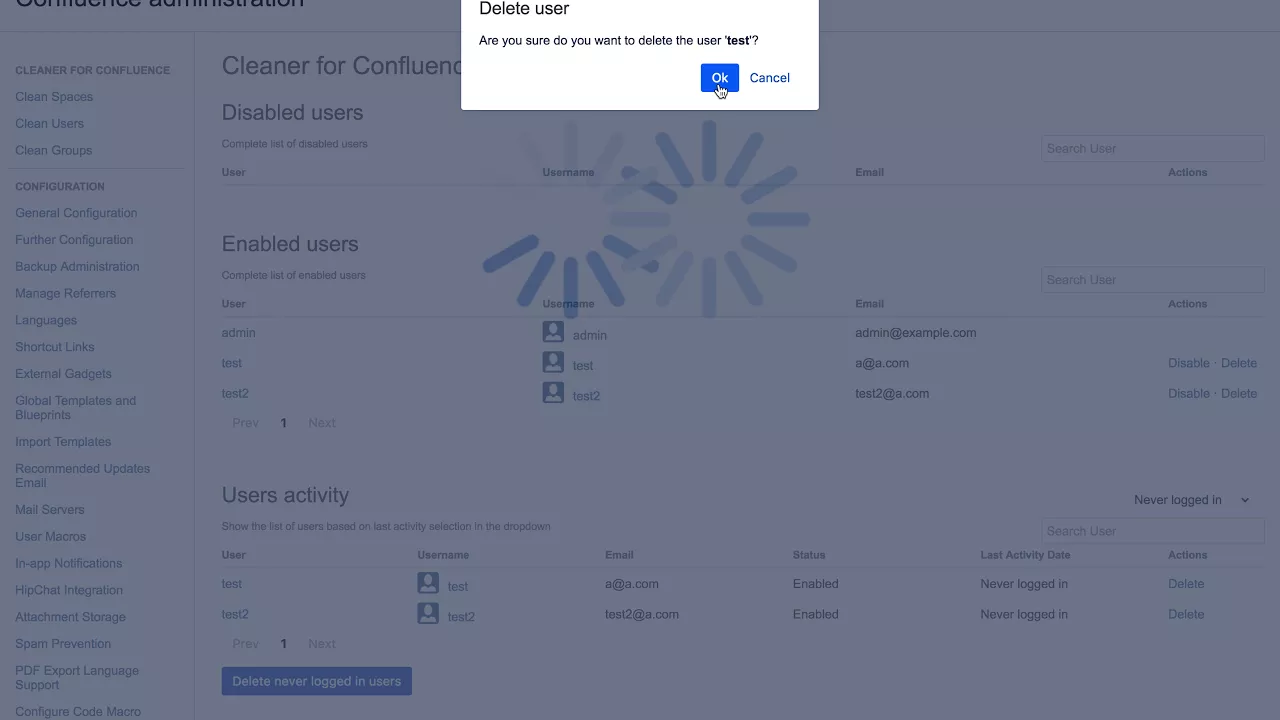Open test2 user link in Users activity

tap(235, 615)
